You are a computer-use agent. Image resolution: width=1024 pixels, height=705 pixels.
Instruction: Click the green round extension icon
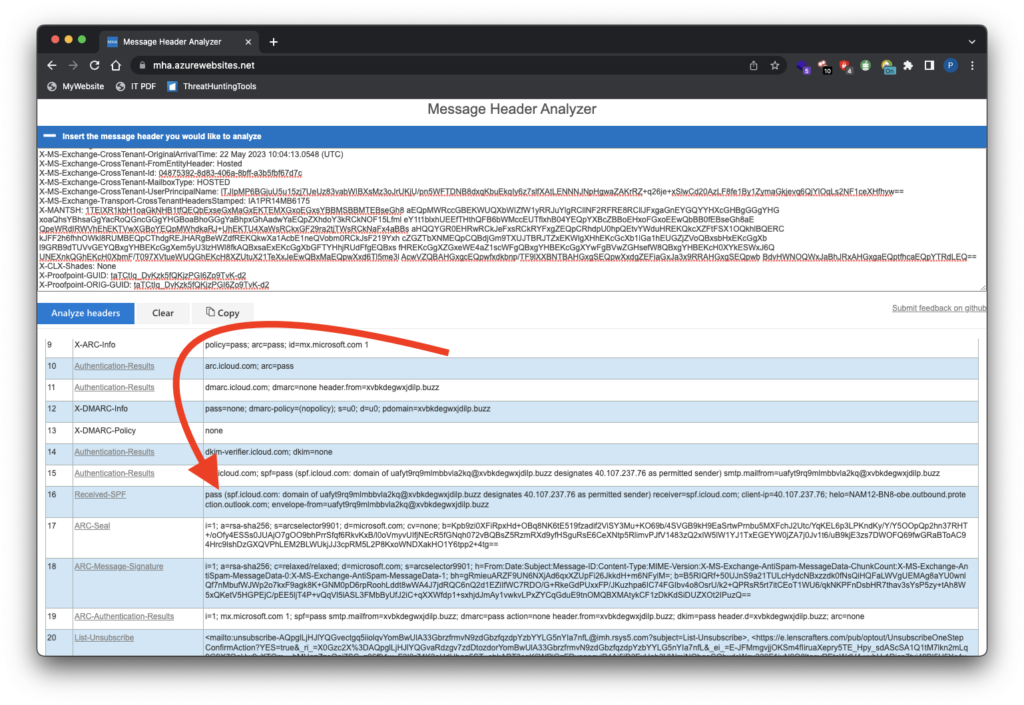pos(865,65)
